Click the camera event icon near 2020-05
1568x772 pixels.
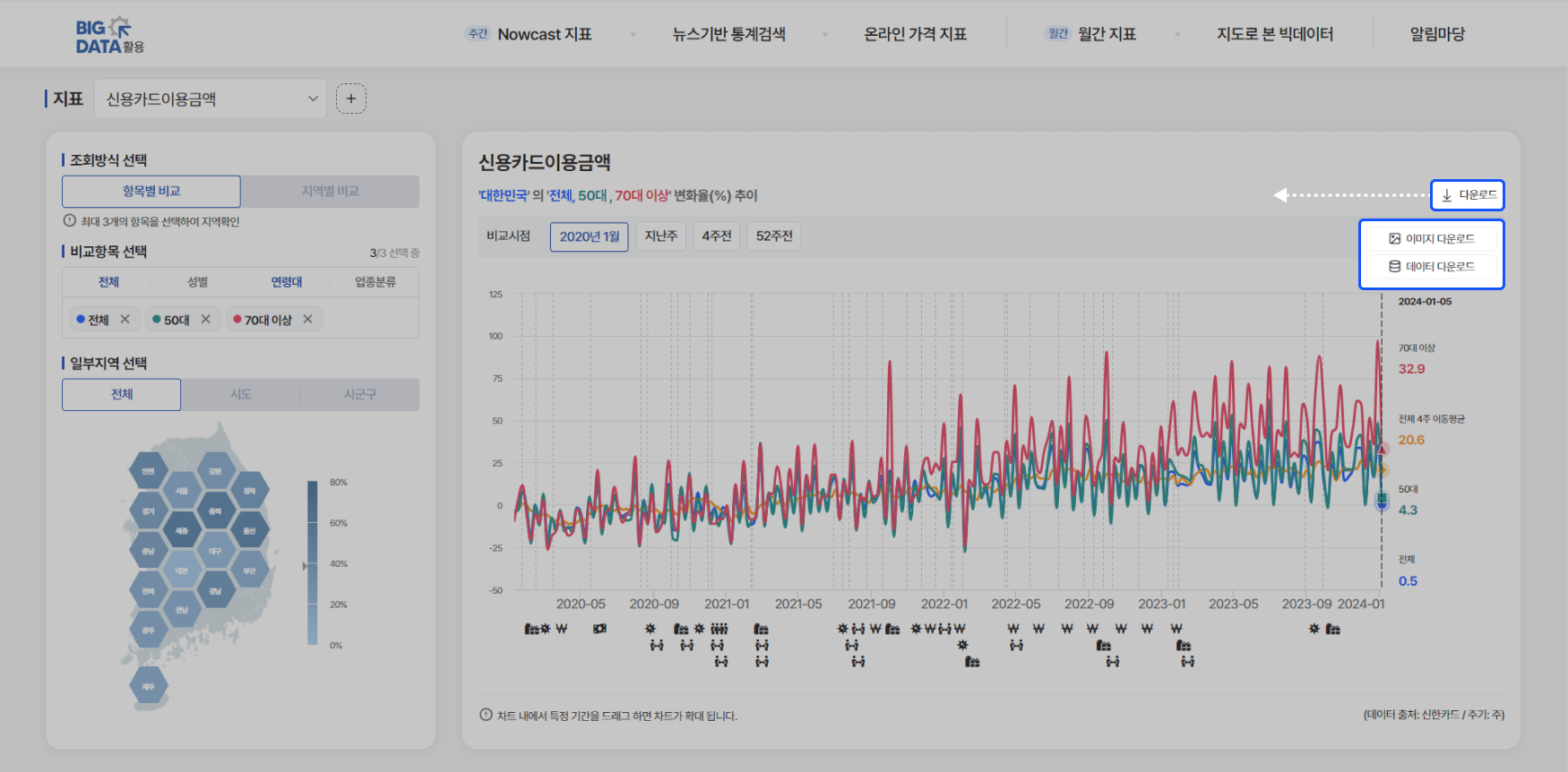(599, 629)
